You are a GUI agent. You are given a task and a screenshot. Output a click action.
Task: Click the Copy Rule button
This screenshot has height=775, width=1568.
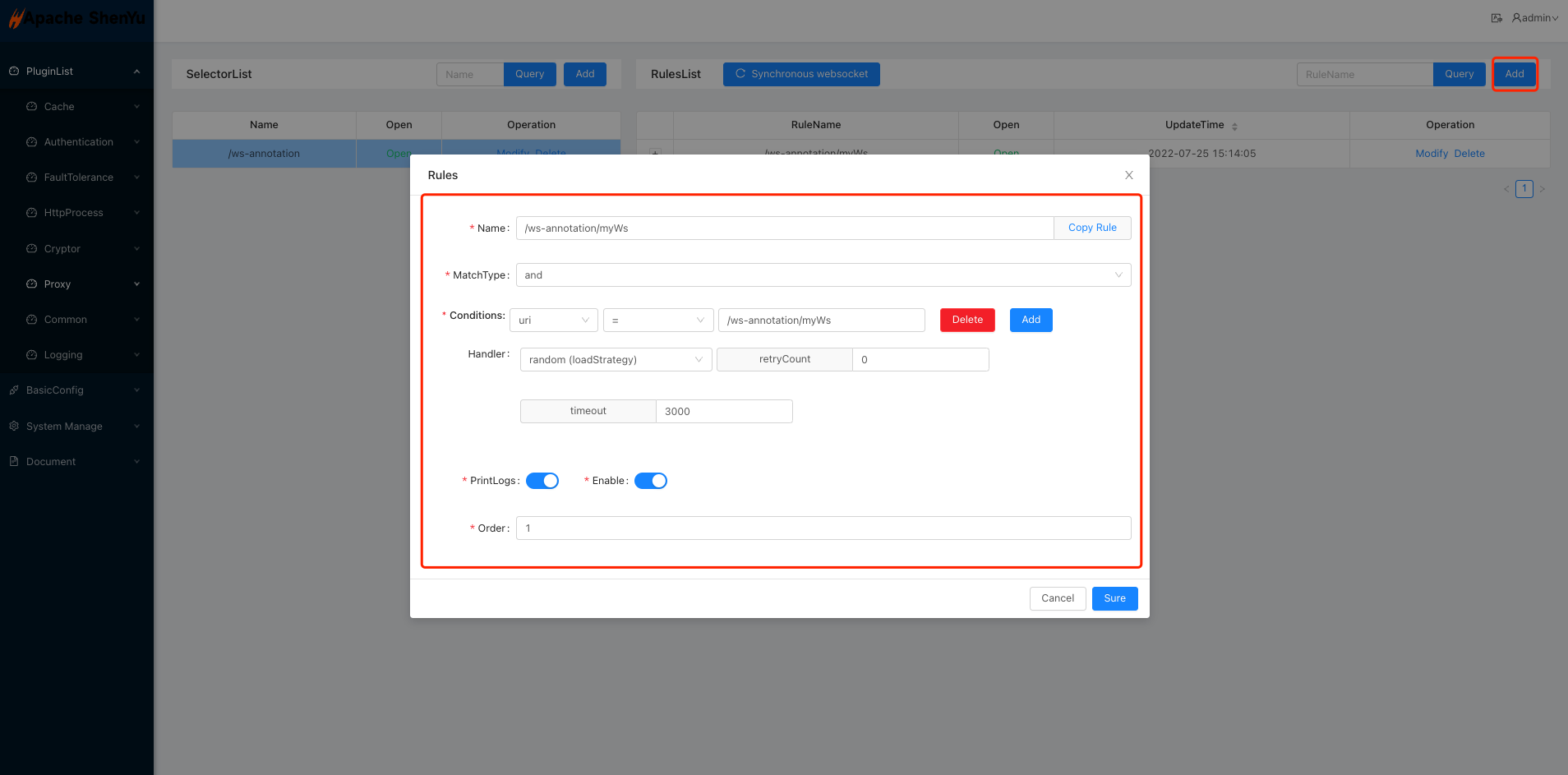tap(1091, 228)
